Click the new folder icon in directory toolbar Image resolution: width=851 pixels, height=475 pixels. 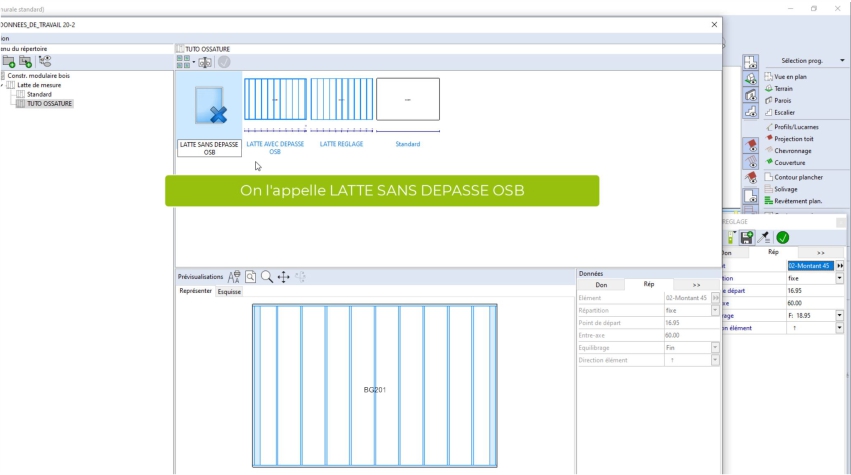click(x=9, y=61)
